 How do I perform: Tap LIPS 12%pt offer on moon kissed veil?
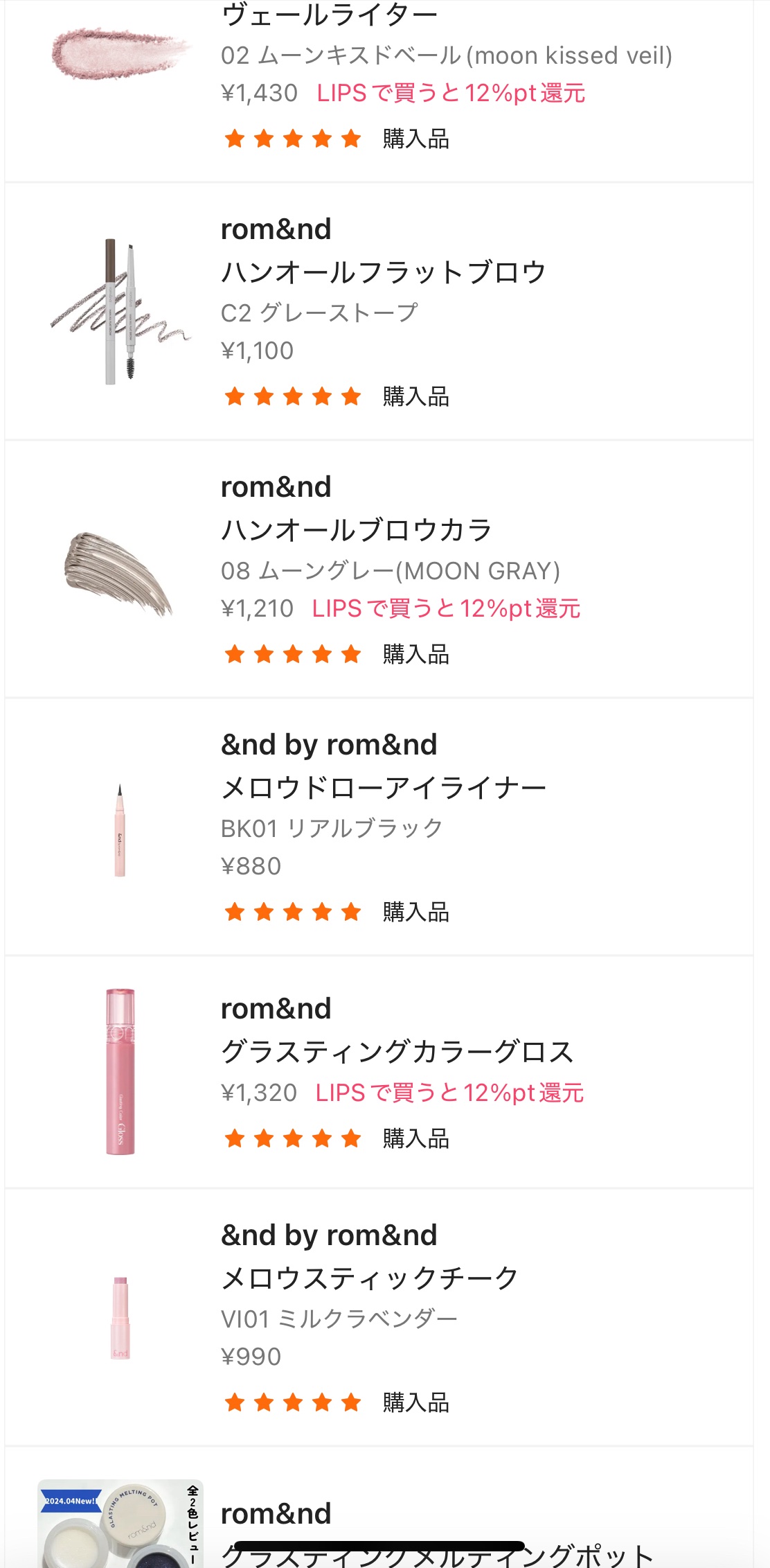451,93
